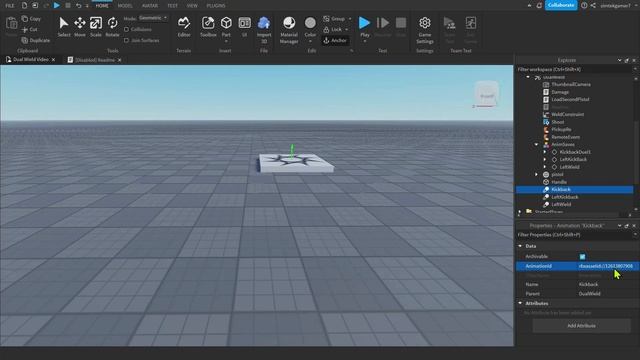Viewport: 640px width, 360px height.
Task: Click the Group objects button
Action: [334, 19]
